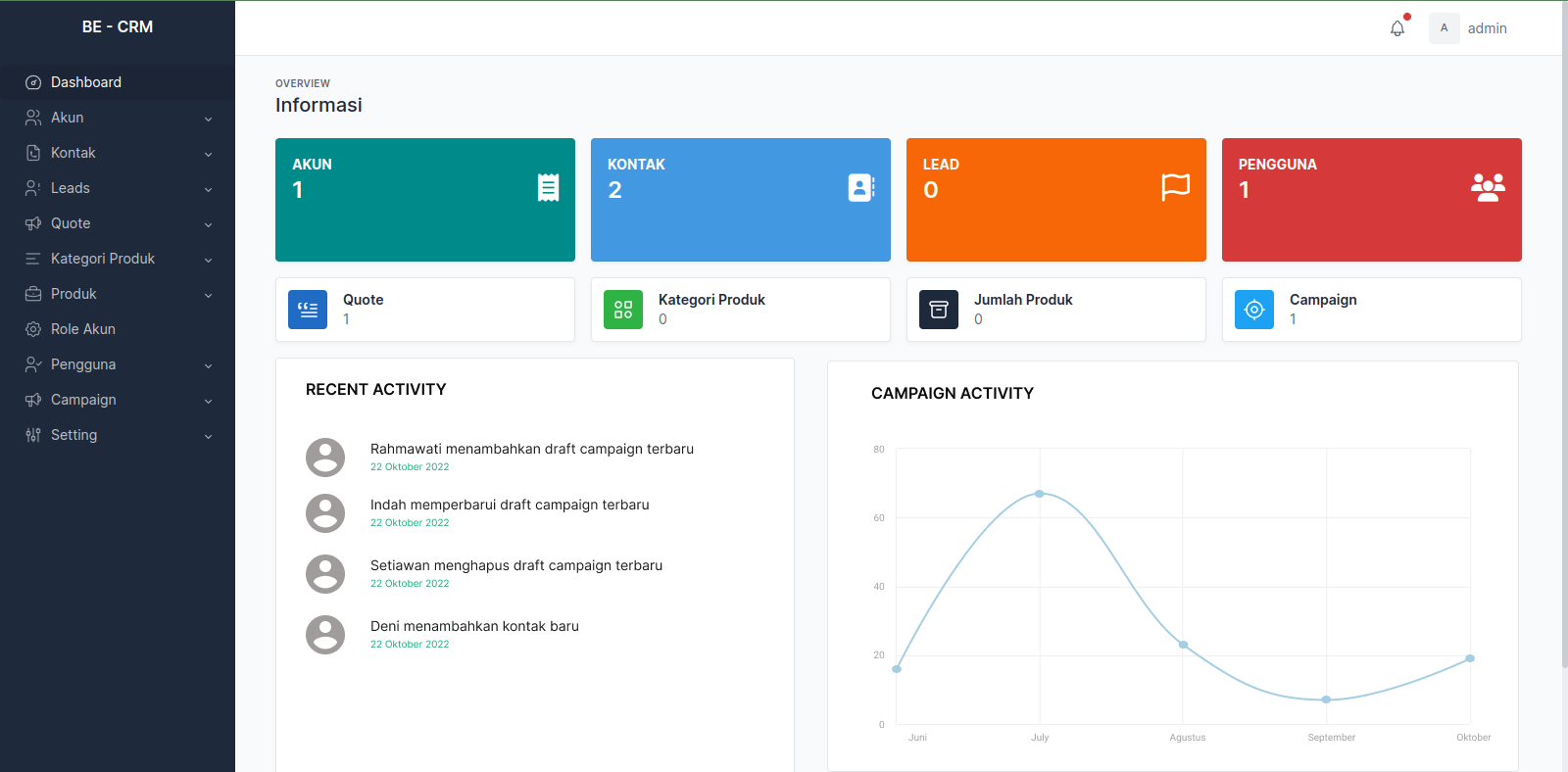The height and width of the screenshot is (772, 1568).
Task: Click the green Kategori Produk grid icon
Action: pos(623,310)
